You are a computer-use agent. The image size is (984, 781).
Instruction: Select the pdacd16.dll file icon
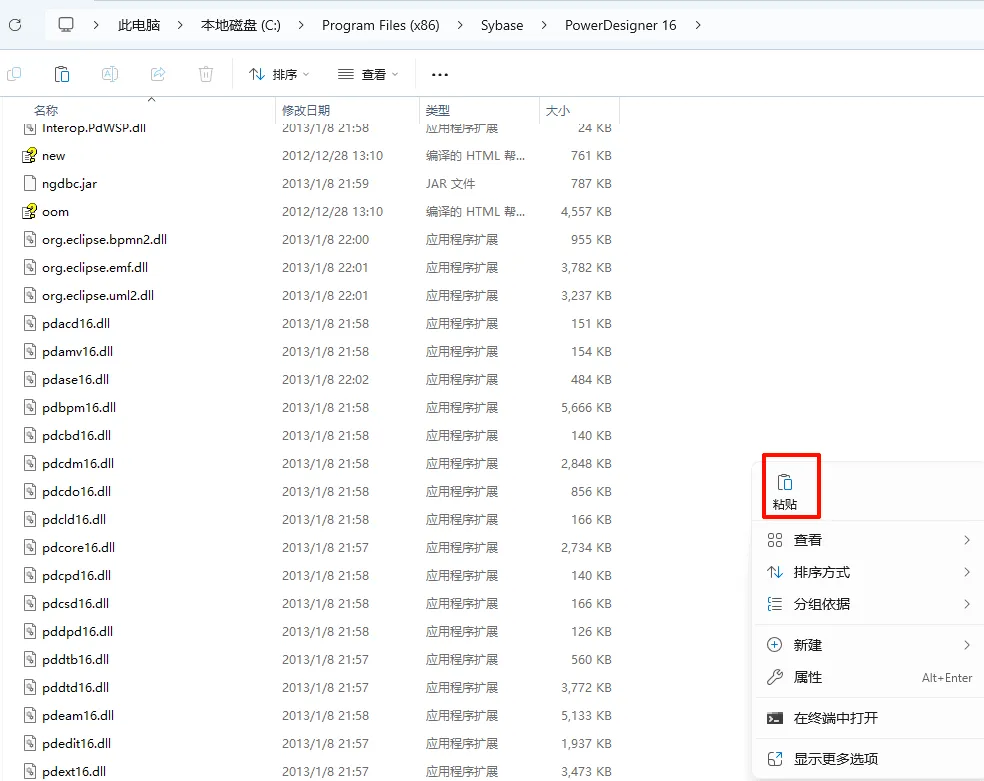(29, 324)
